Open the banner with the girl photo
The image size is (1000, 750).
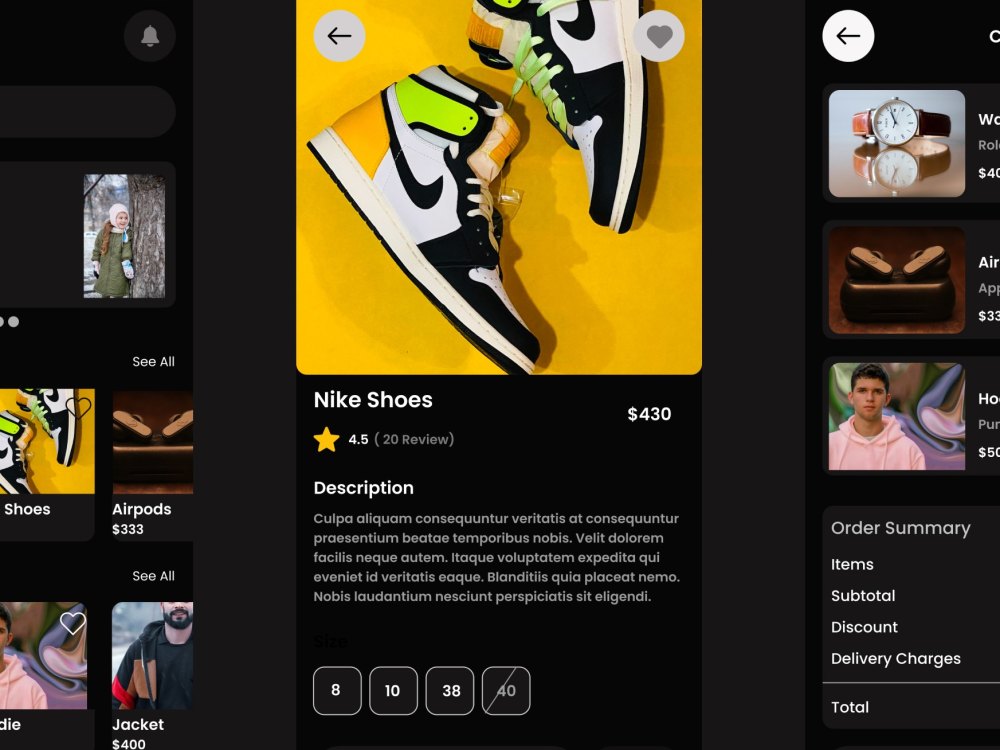[x=87, y=235]
